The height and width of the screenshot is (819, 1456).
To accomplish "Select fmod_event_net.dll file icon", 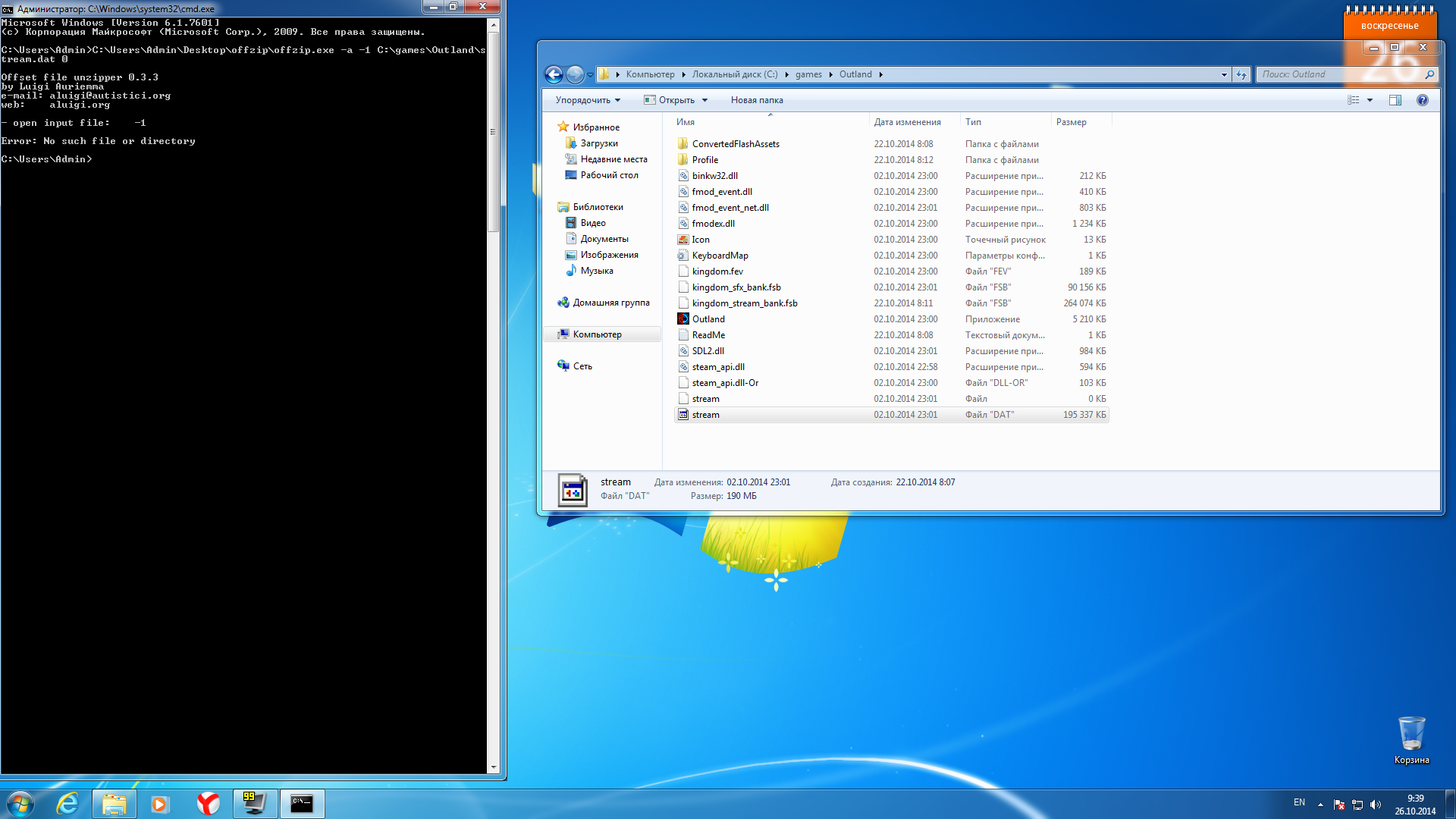I will click(683, 208).
